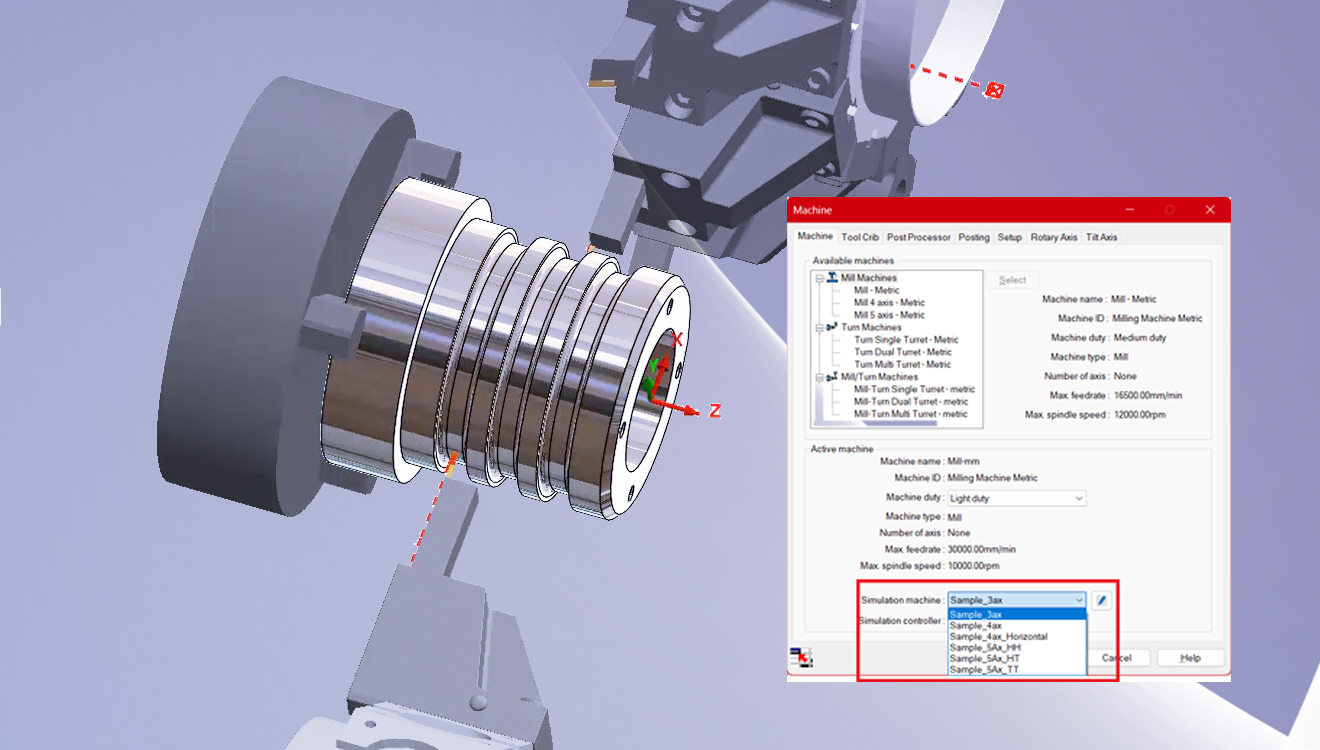Collapse the Mill/Turn Machines tree node

click(819, 377)
